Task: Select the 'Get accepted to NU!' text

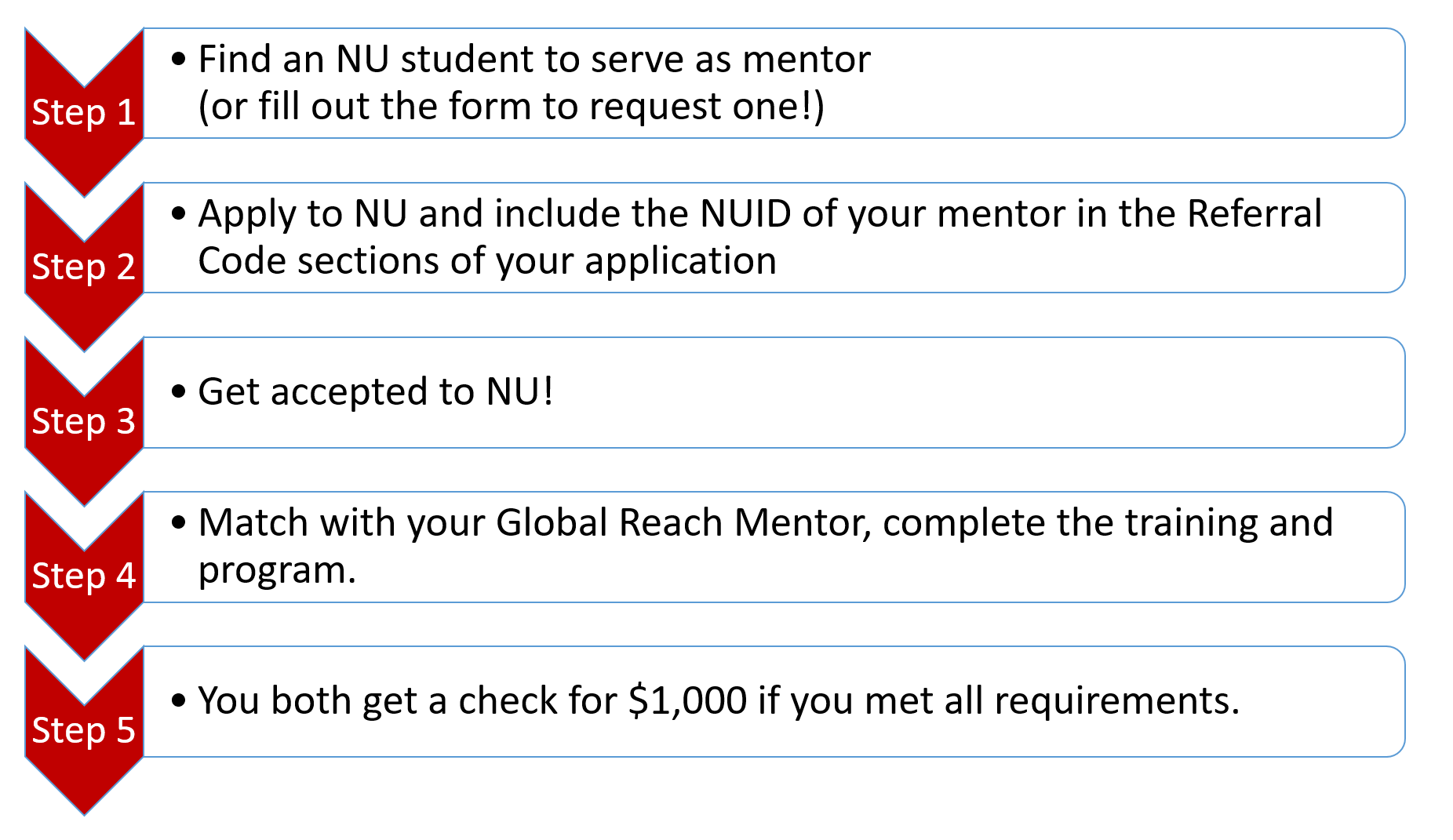Action: pos(376,391)
